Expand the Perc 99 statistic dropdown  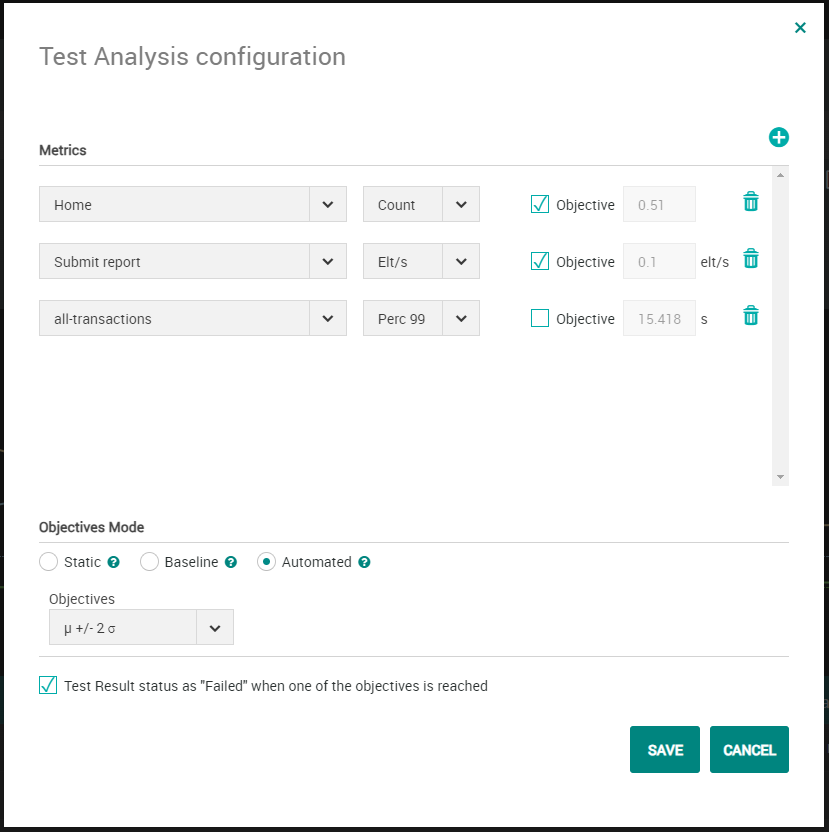coord(461,319)
